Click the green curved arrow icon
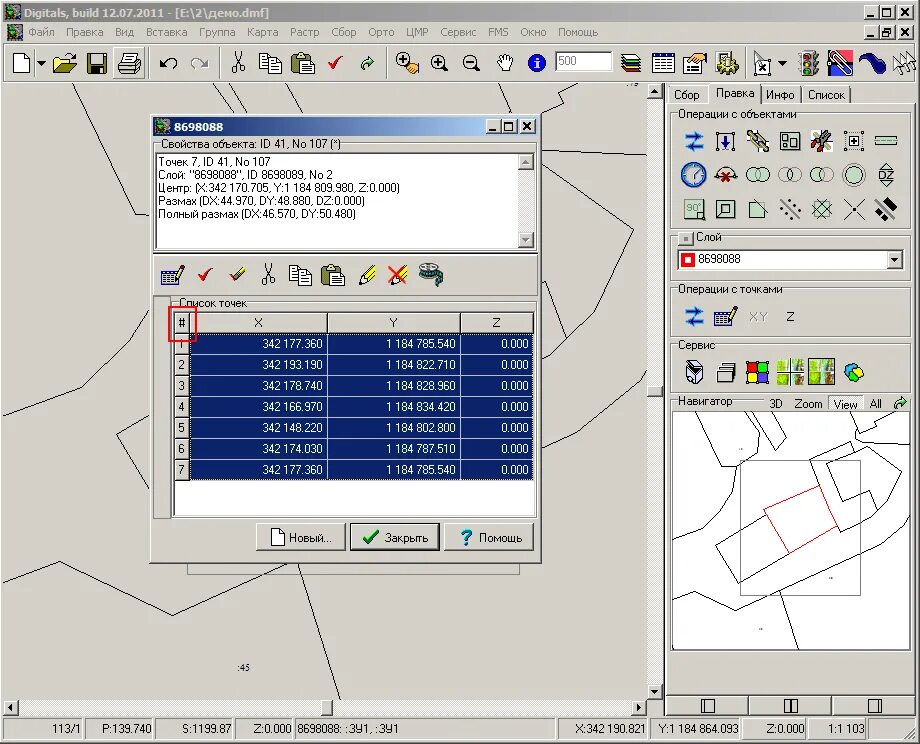Viewport: 920px width, 744px height. coord(367,63)
